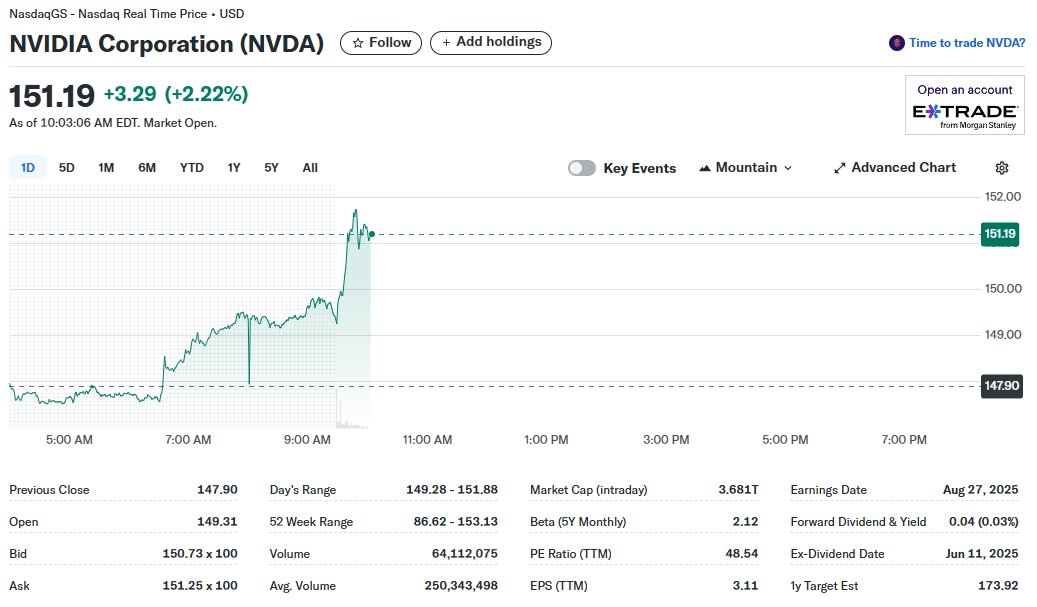Click the 151.19 price badge on the chart axis
This screenshot has width=1037, height=607.
(x=1001, y=234)
